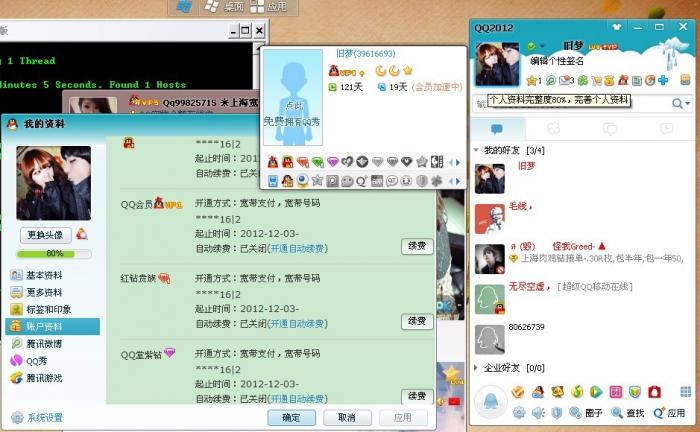Click the green clover Pengyou icon in toolbar

pos(583,81)
